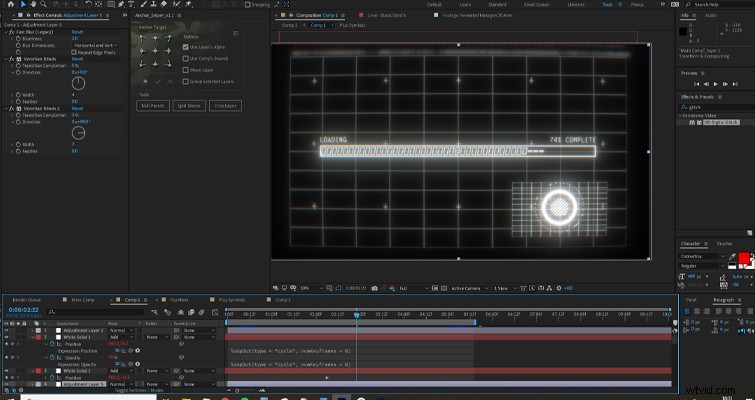755x400 pixels.
Task: Open the Anchor Sniper options hamburger menu
Action: 235,33
